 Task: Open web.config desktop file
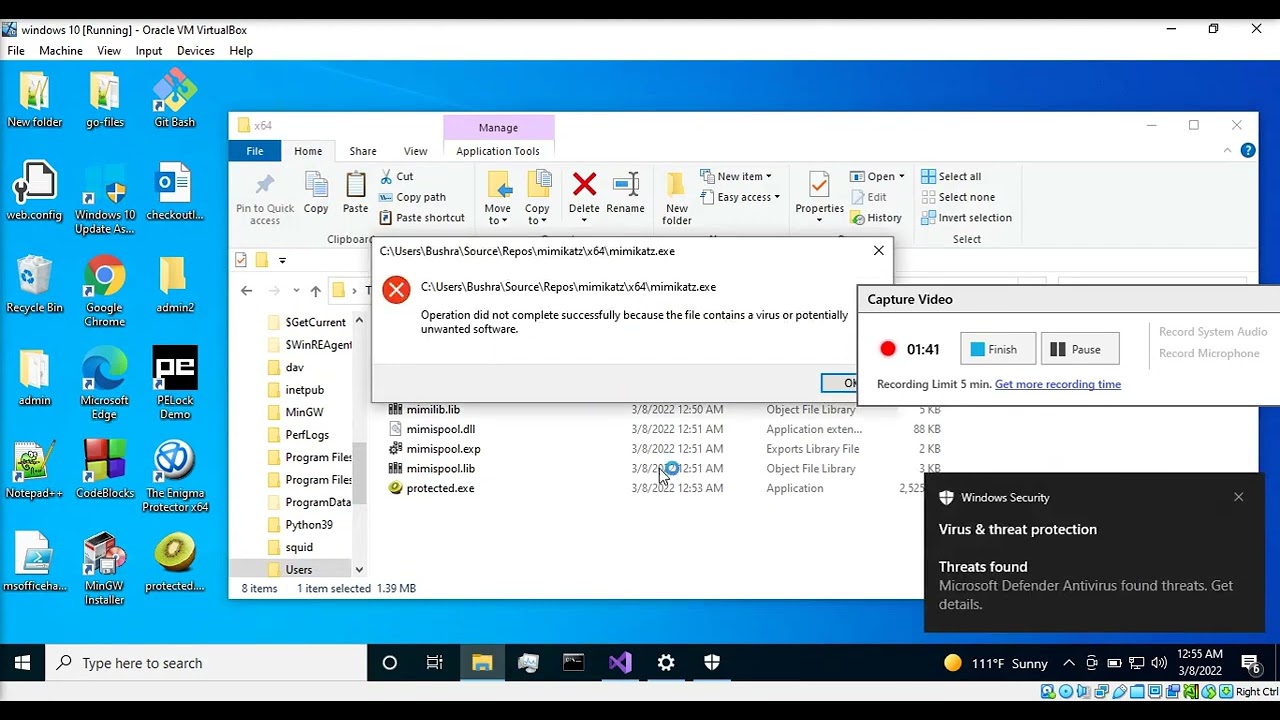[34, 192]
